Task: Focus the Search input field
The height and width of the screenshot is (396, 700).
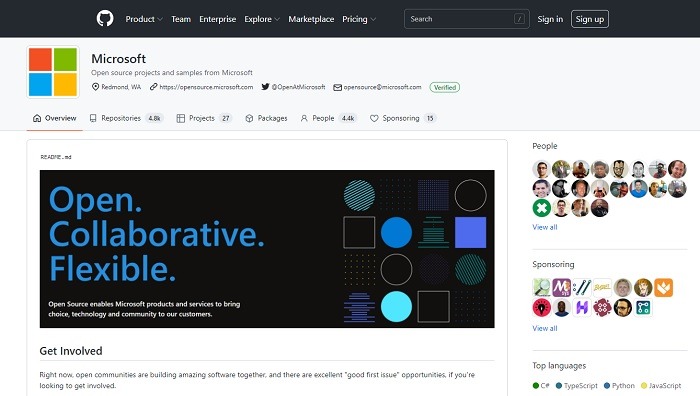Action: 467,19
